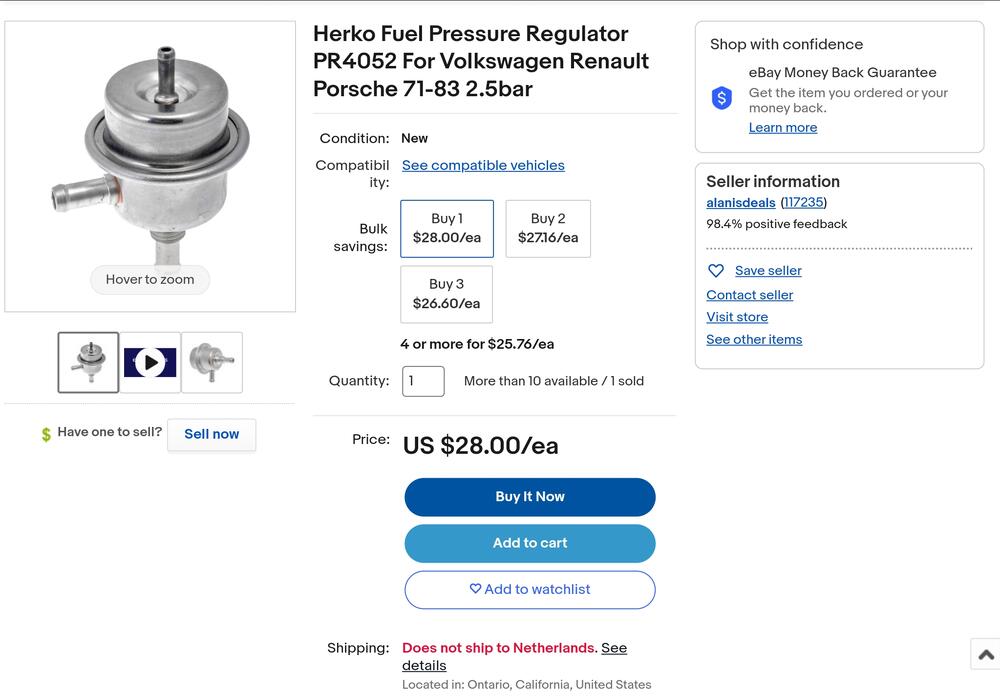Viewport: 1000px width, 699px height.
Task: Click the green dollar sign icon
Action: pos(46,434)
